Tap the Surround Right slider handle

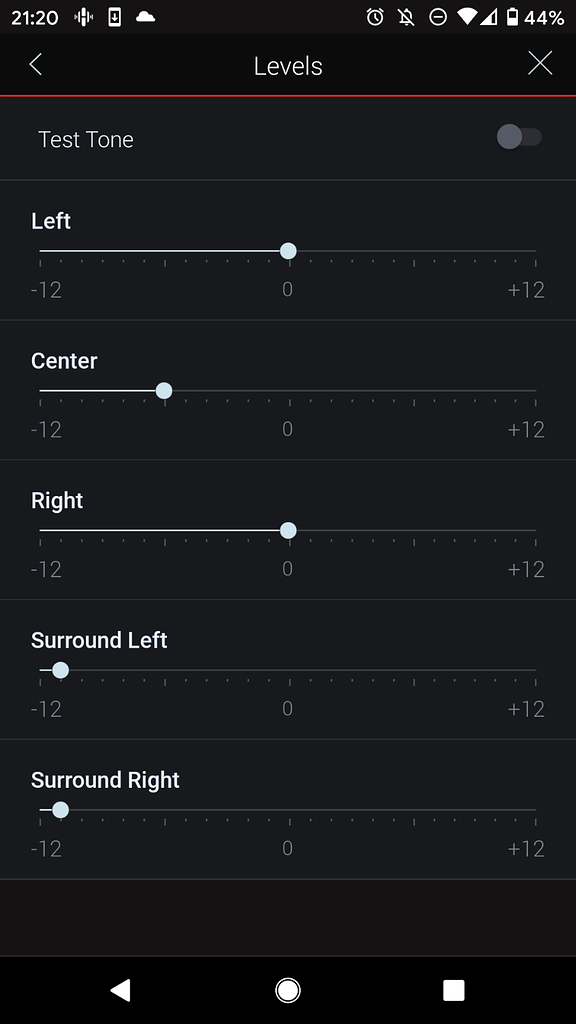(x=60, y=810)
